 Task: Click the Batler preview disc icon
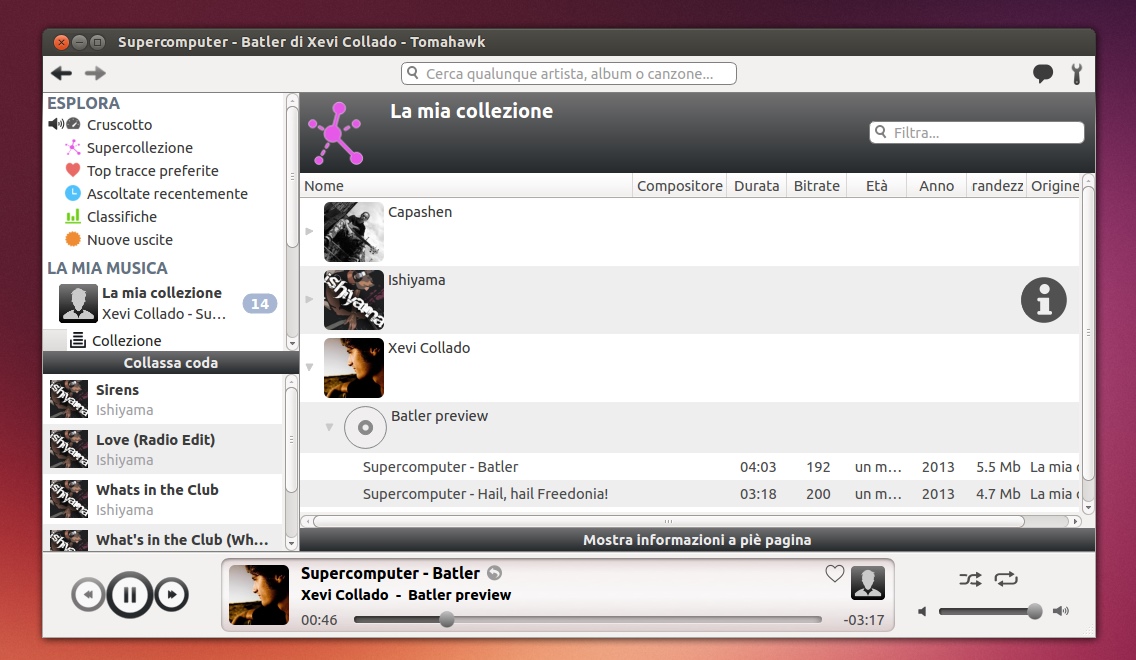pos(365,427)
